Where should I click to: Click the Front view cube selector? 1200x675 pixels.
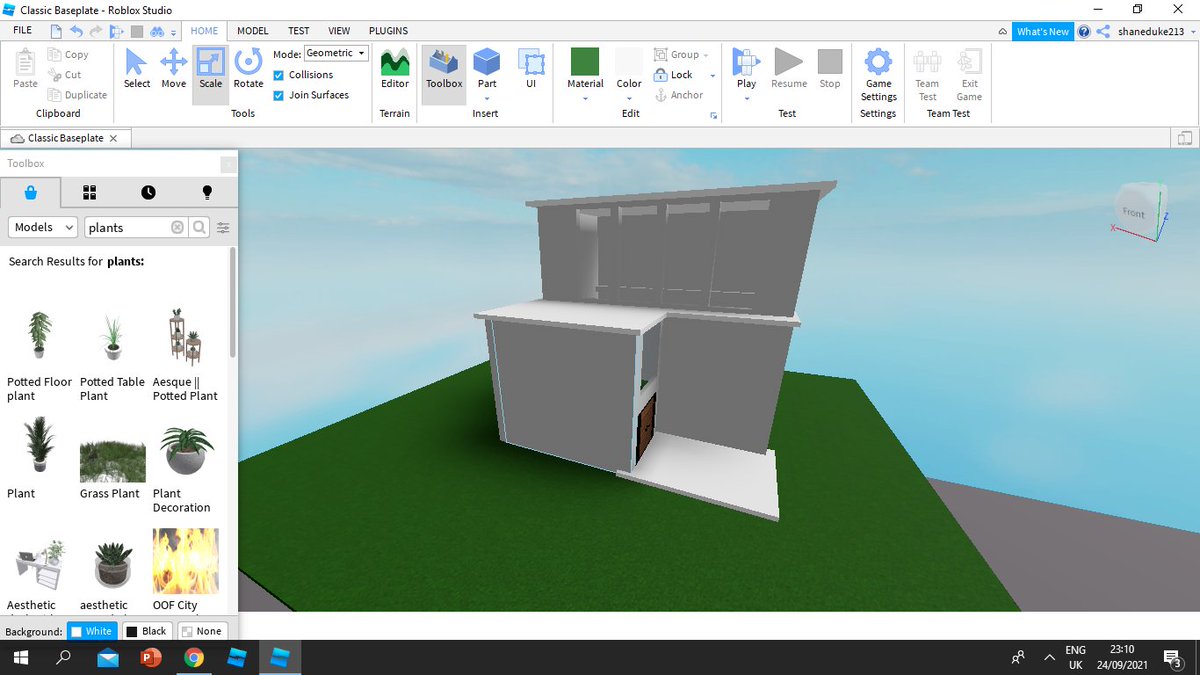point(1134,212)
